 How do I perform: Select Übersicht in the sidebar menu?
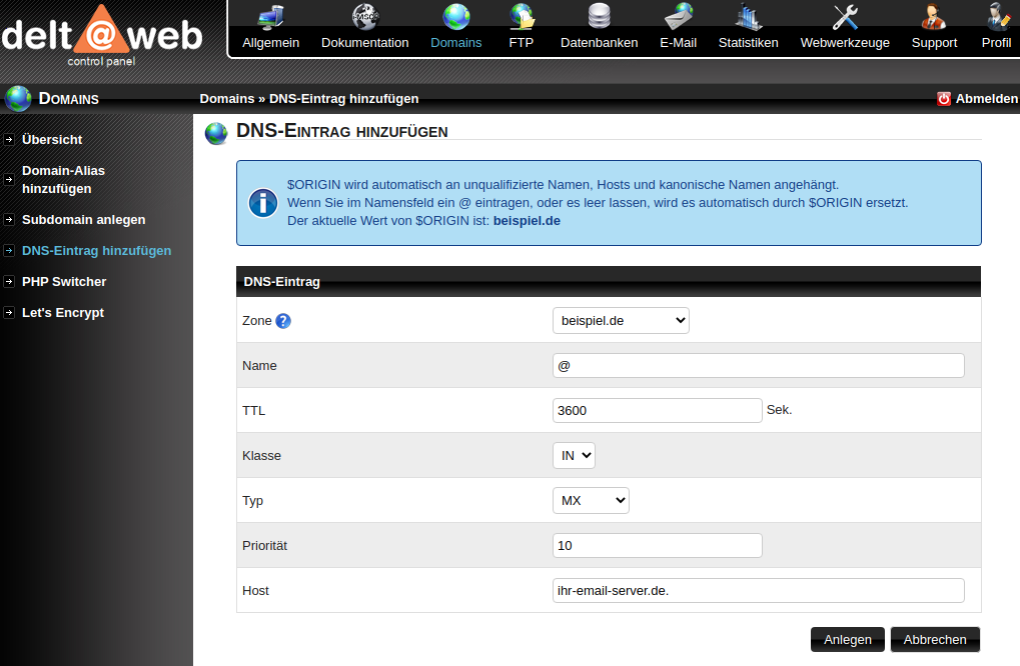52,140
